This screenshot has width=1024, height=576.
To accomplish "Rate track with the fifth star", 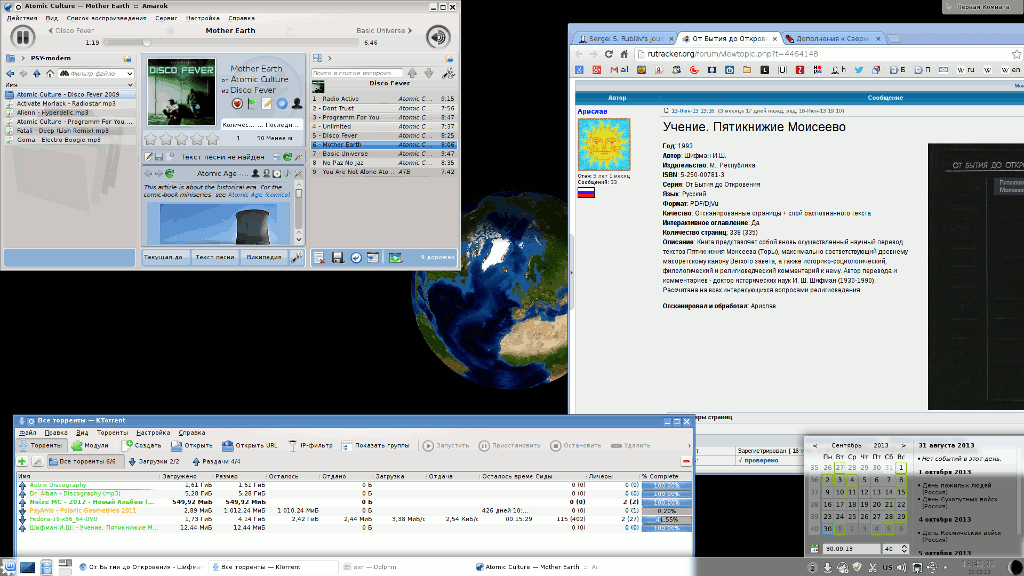I will 212,138.
